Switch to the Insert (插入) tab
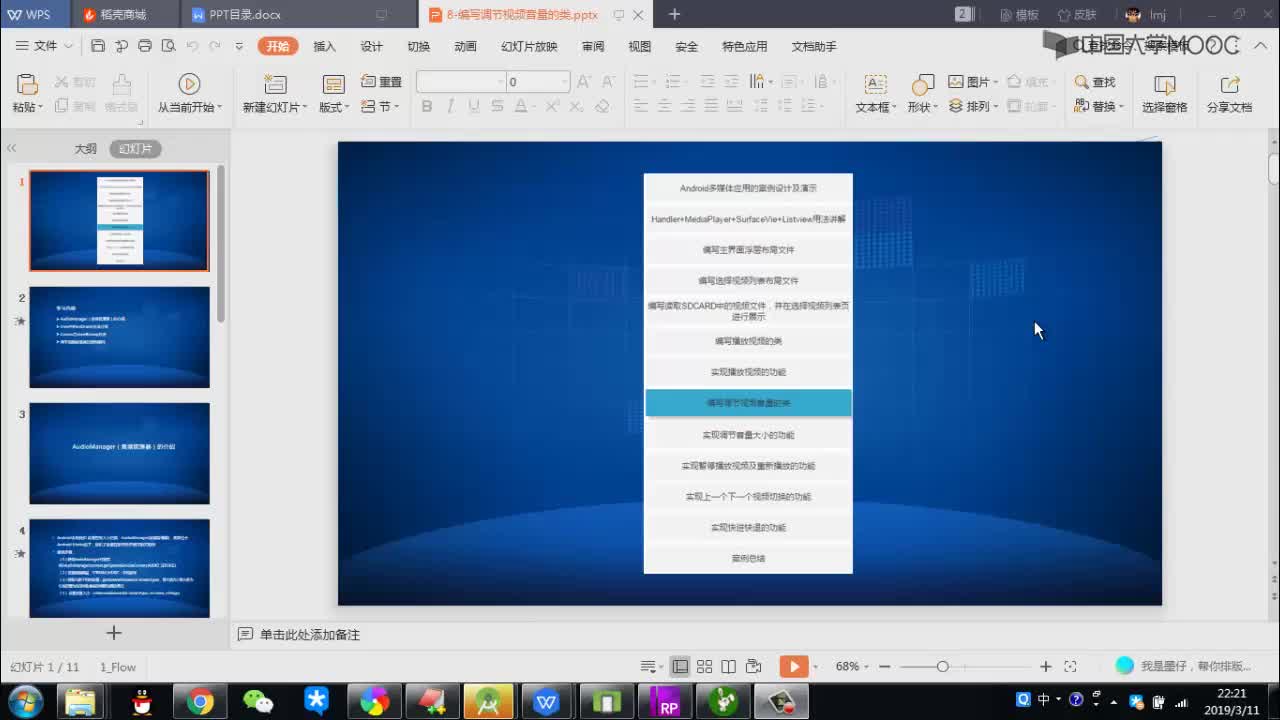 [325, 46]
